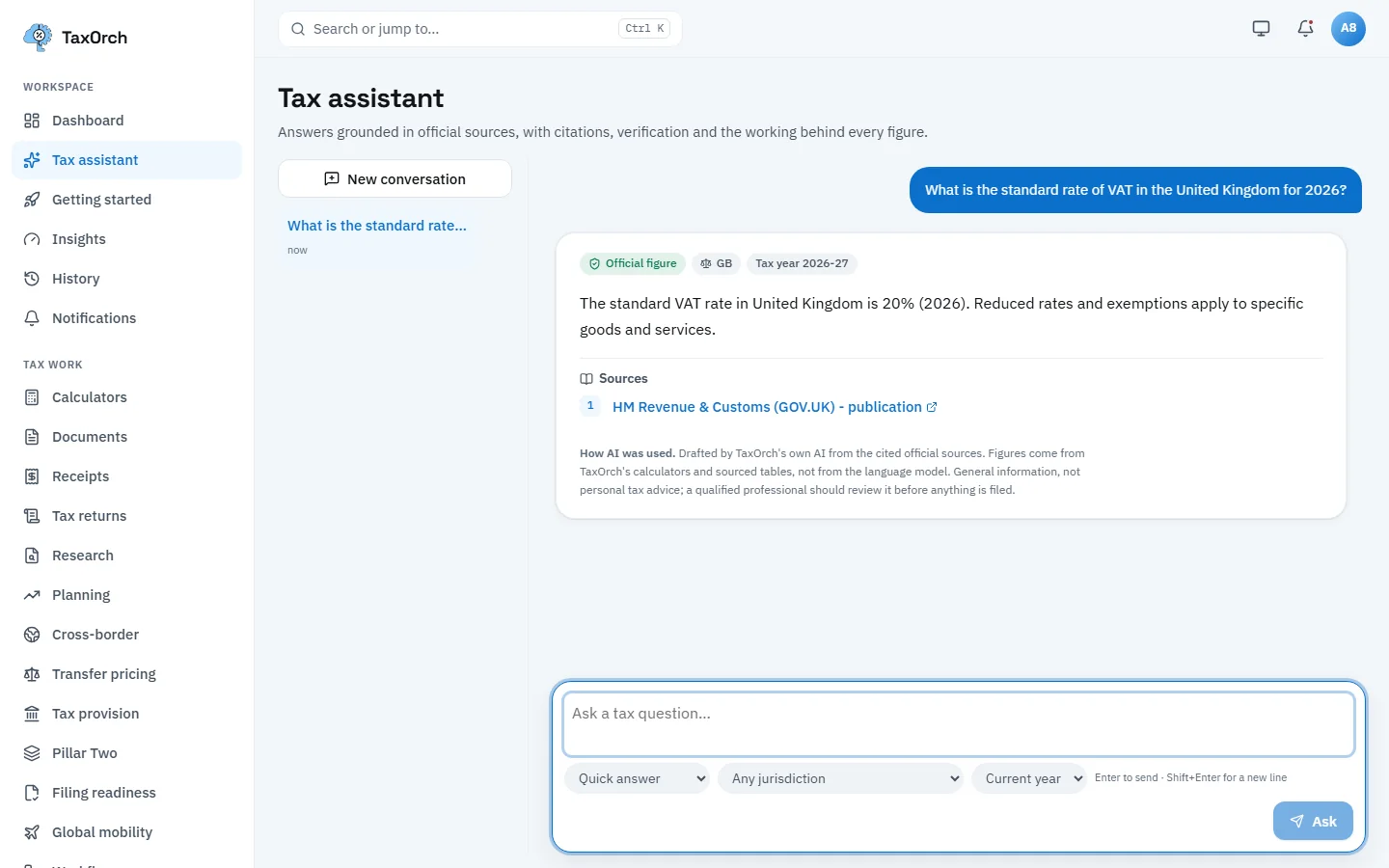This screenshot has height=868, width=1389.
Task: Click the Sources book icon
Action: [586, 379]
